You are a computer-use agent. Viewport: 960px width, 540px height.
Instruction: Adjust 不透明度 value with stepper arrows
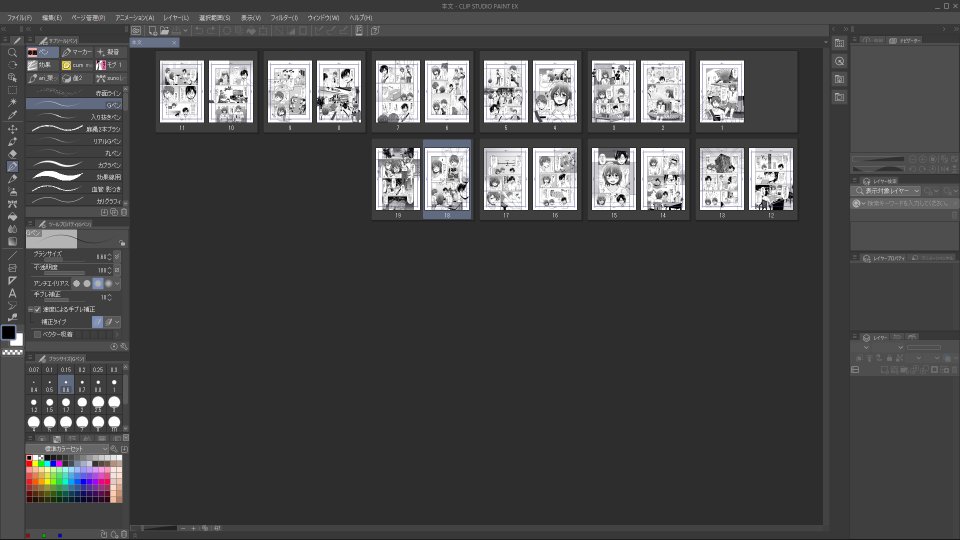click(x=110, y=269)
